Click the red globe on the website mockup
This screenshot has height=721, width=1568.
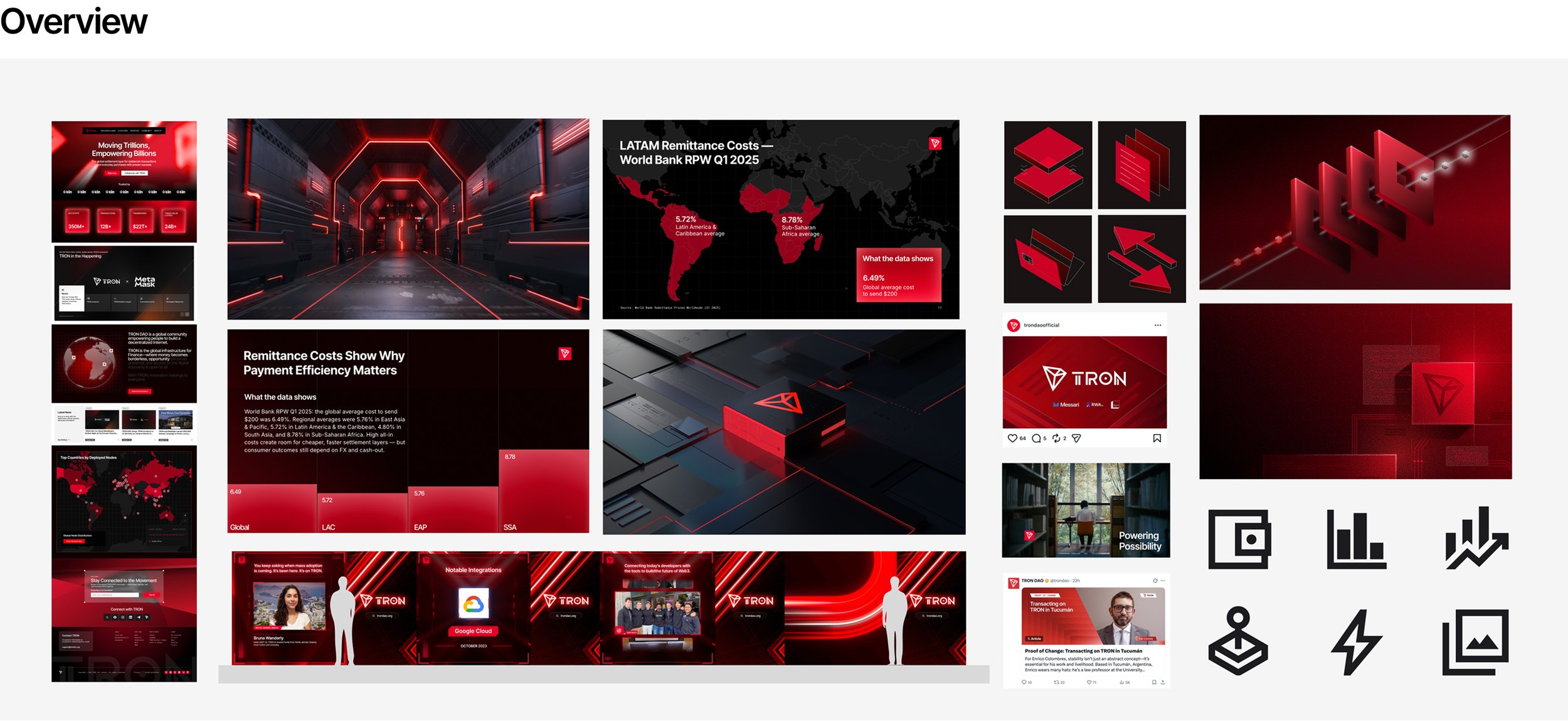click(90, 362)
